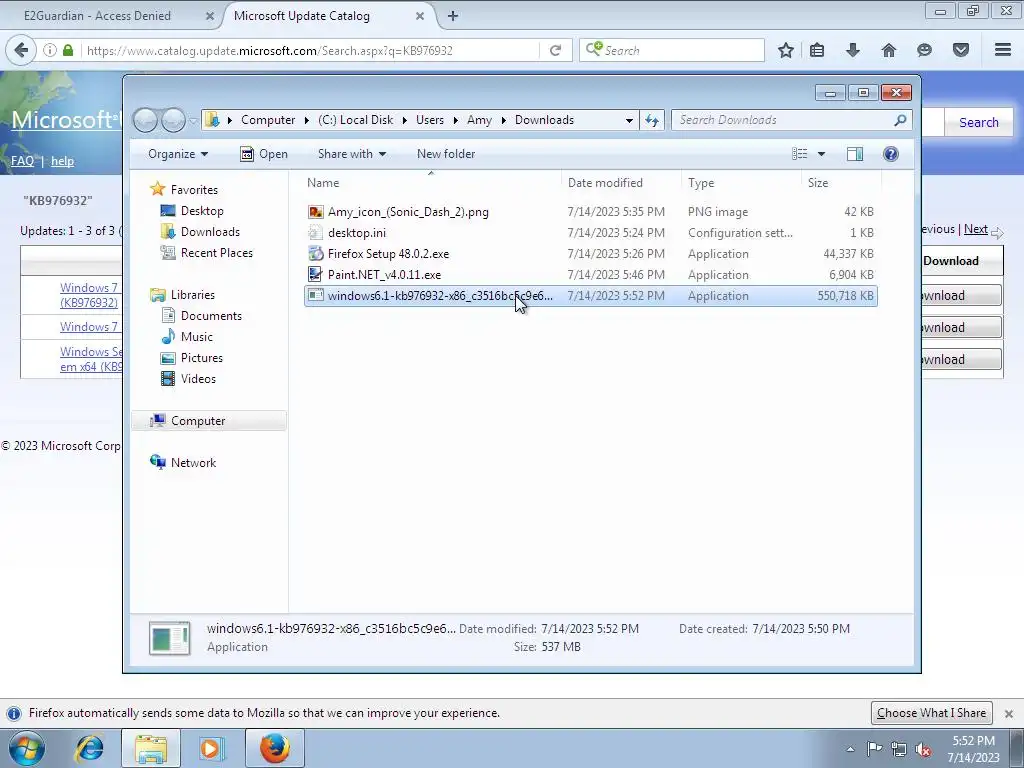Bookmark this page with the star icon
The width and height of the screenshot is (1024, 768).
(786, 50)
